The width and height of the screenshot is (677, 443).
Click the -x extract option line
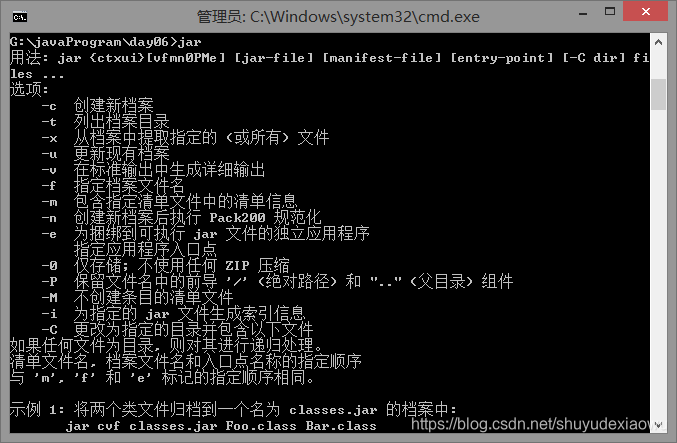pyautogui.click(x=185, y=138)
